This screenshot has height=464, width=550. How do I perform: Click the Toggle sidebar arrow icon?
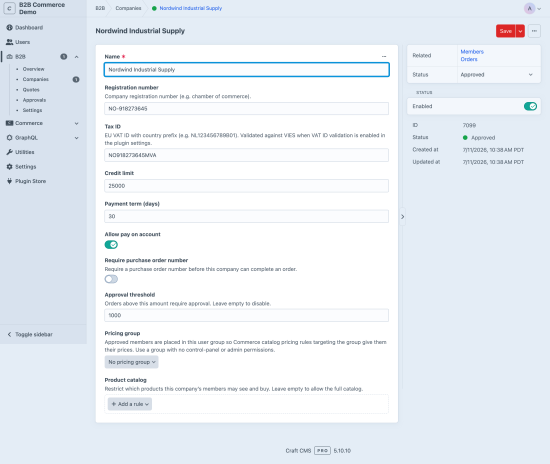9,334
